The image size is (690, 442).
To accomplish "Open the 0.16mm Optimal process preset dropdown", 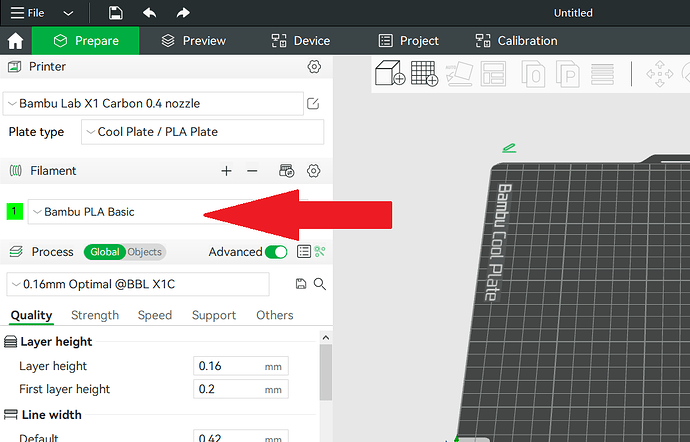I will click(138, 284).
